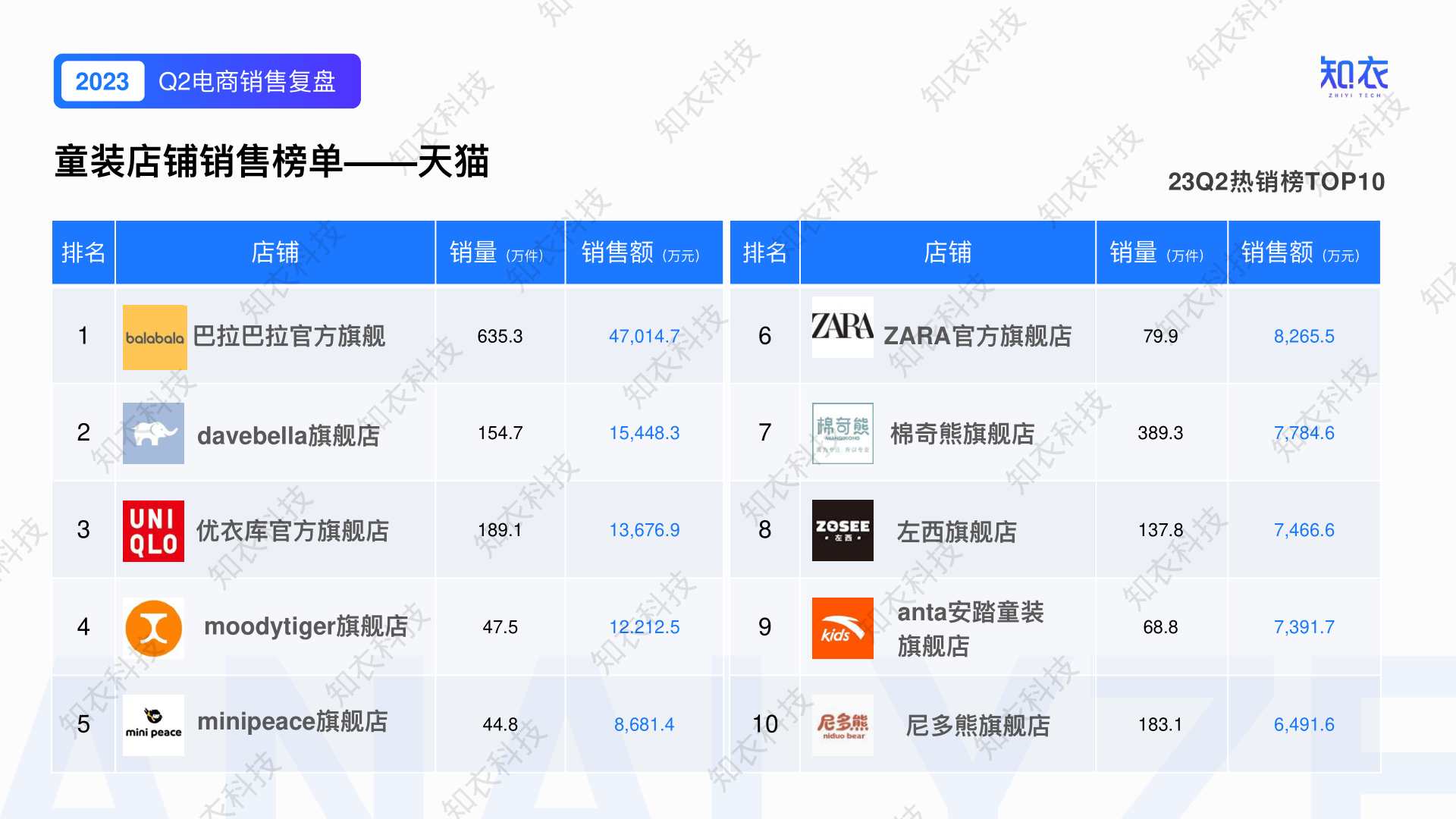Click the 棉奇熊 brand logo
This screenshot has height=819, width=1456.
843,433
